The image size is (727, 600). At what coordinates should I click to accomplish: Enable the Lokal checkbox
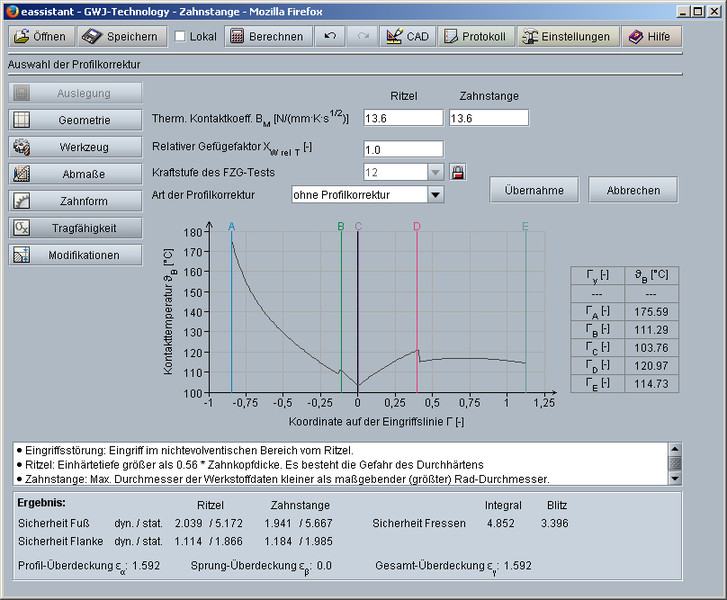[180, 37]
